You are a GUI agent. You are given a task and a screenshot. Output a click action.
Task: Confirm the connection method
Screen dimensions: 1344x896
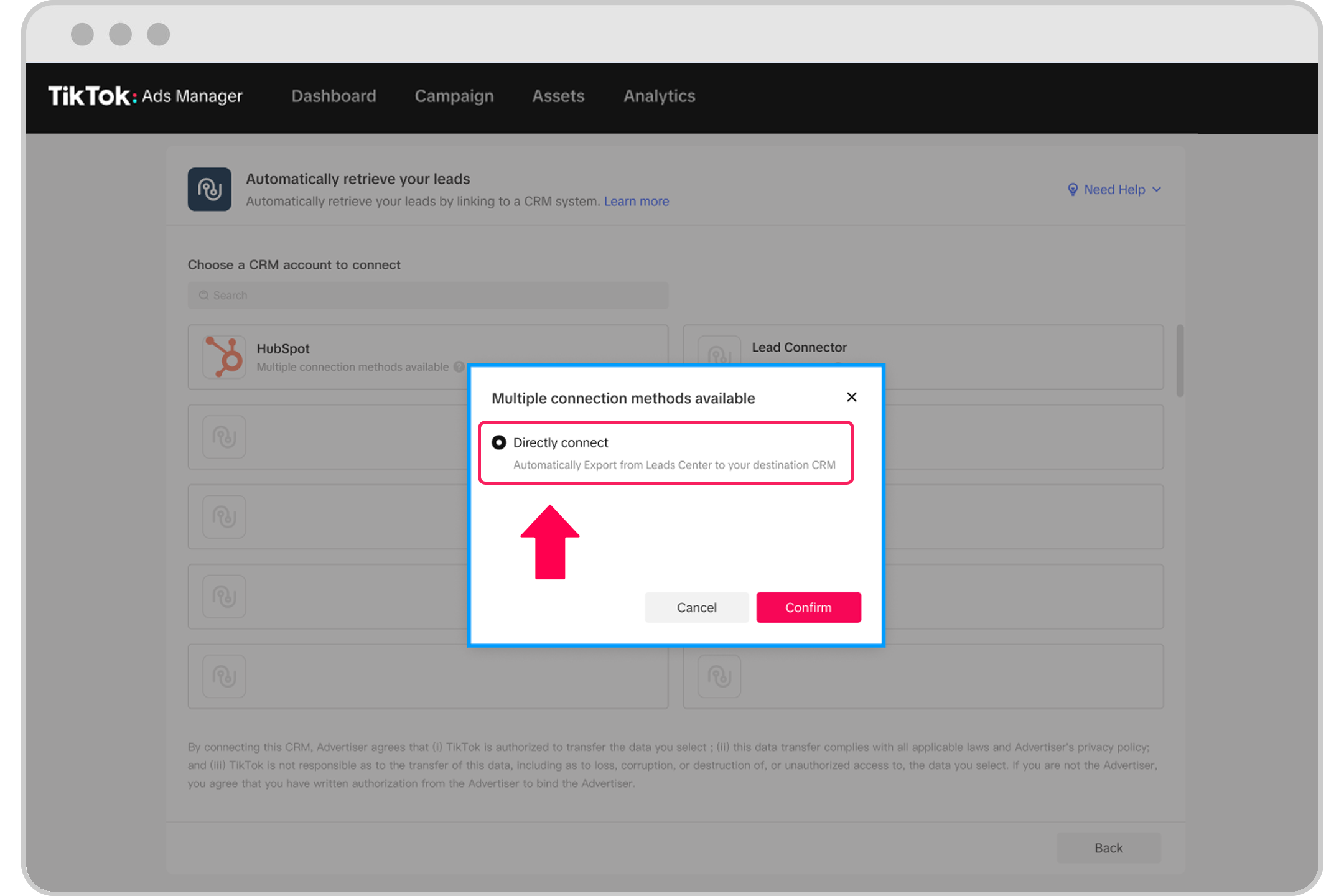point(808,607)
